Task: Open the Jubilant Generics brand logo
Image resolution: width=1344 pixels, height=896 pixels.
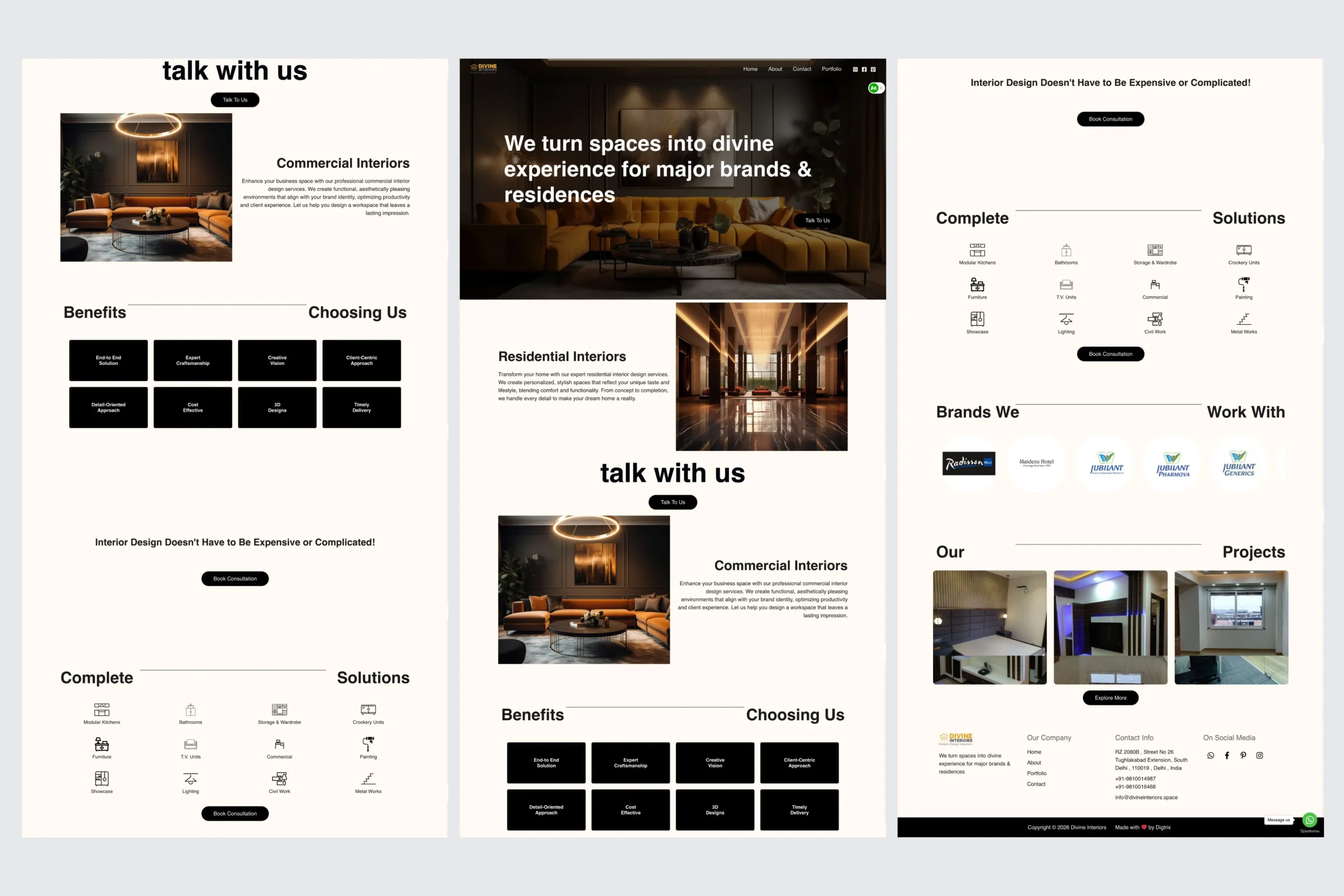Action: click(x=1238, y=463)
